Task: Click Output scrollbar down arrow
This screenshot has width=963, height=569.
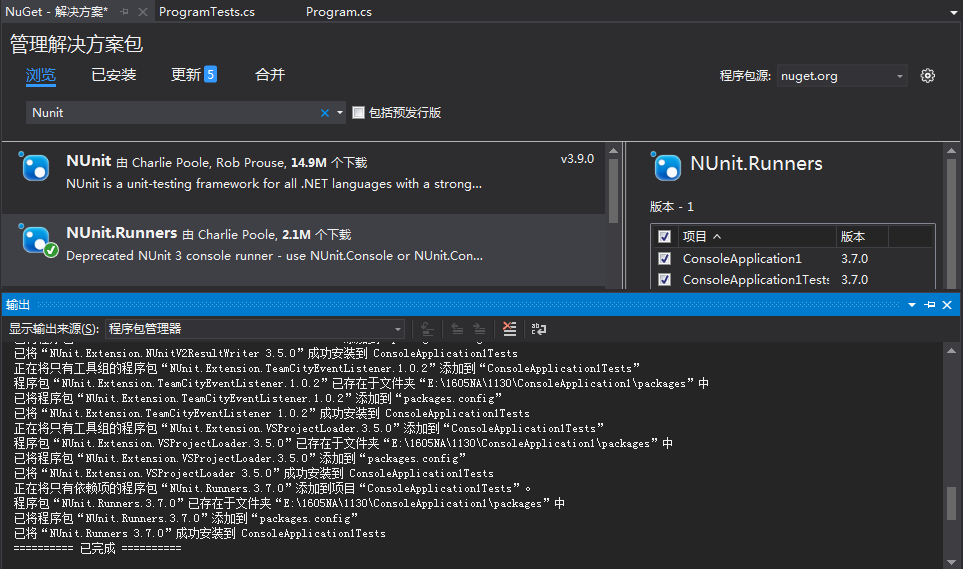Action: pyautogui.click(x=951, y=562)
